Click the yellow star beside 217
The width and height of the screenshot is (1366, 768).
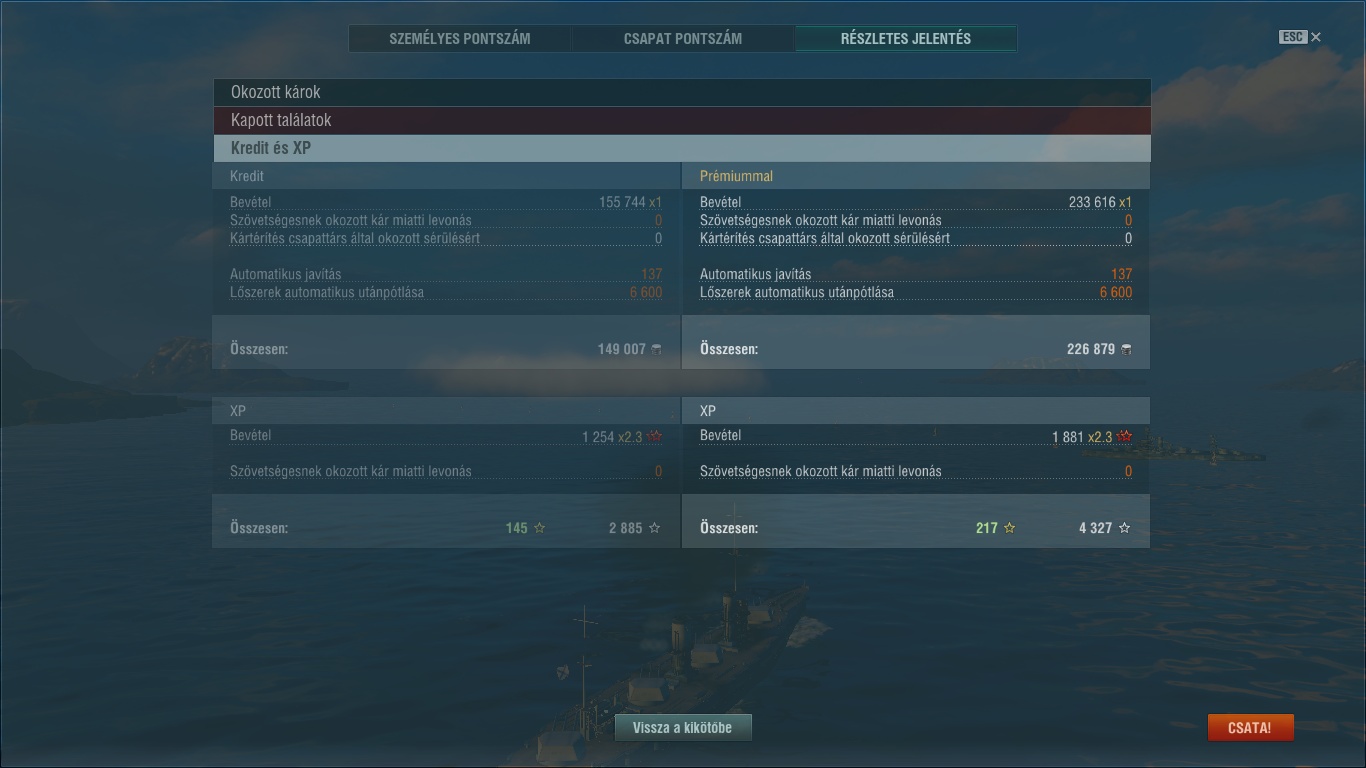(x=1009, y=527)
